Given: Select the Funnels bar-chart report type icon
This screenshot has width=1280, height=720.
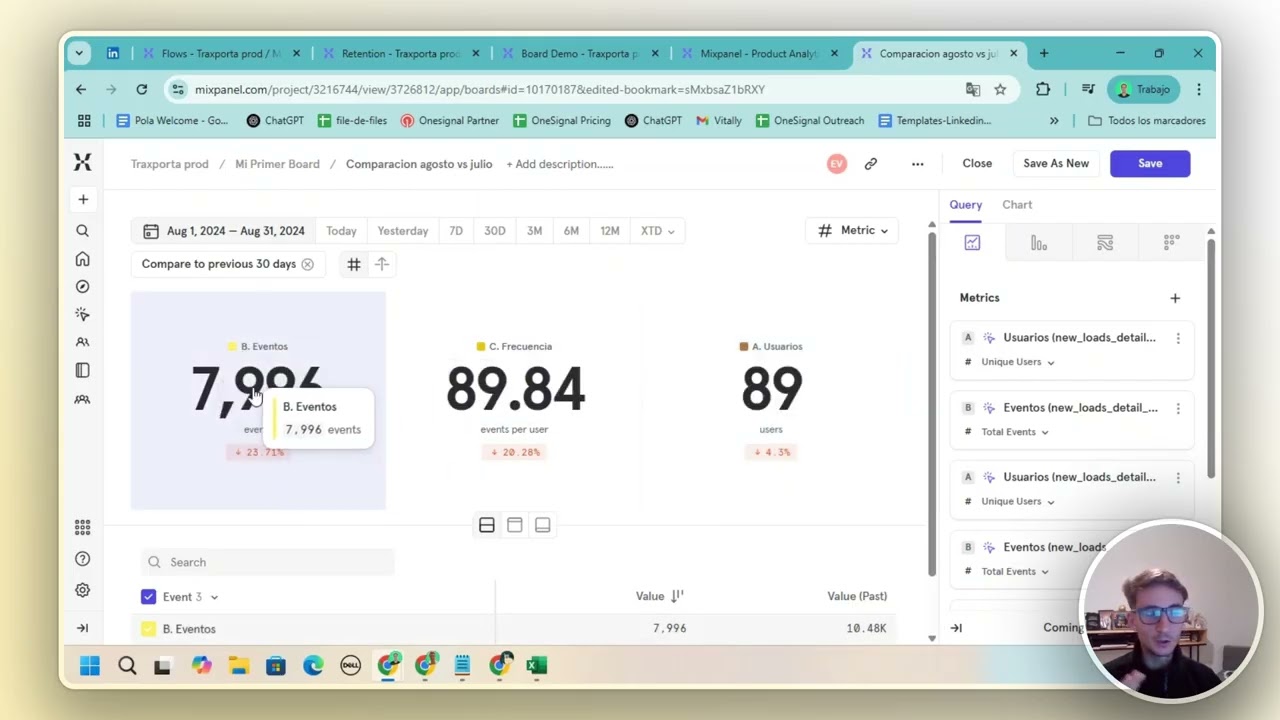Looking at the screenshot, I should pyautogui.click(x=1039, y=243).
